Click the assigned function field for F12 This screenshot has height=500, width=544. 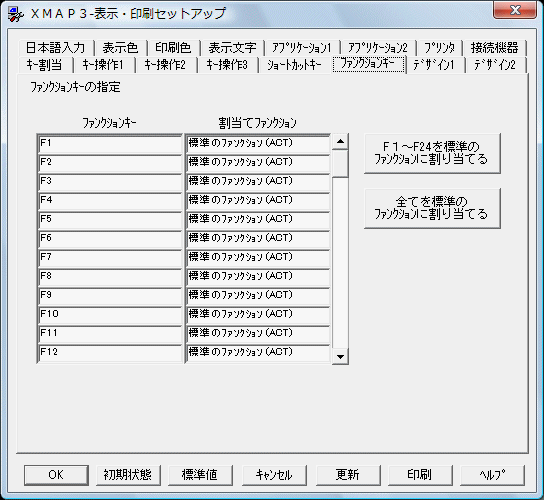coord(258,354)
